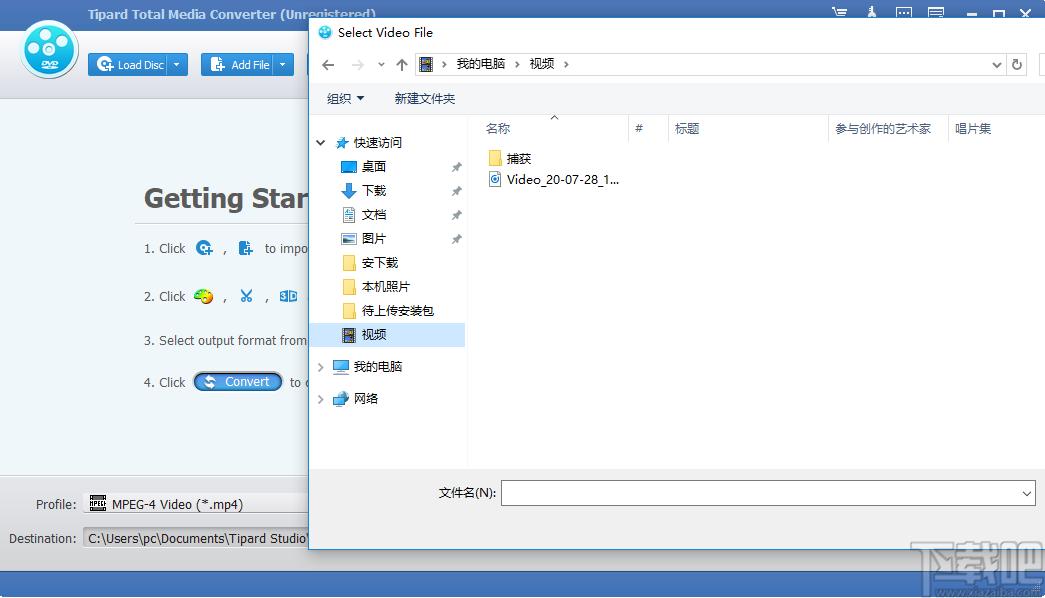Expand the 网络 tree node
This screenshot has width=1045, height=598.
pyautogui.click(x=321, y=399)
